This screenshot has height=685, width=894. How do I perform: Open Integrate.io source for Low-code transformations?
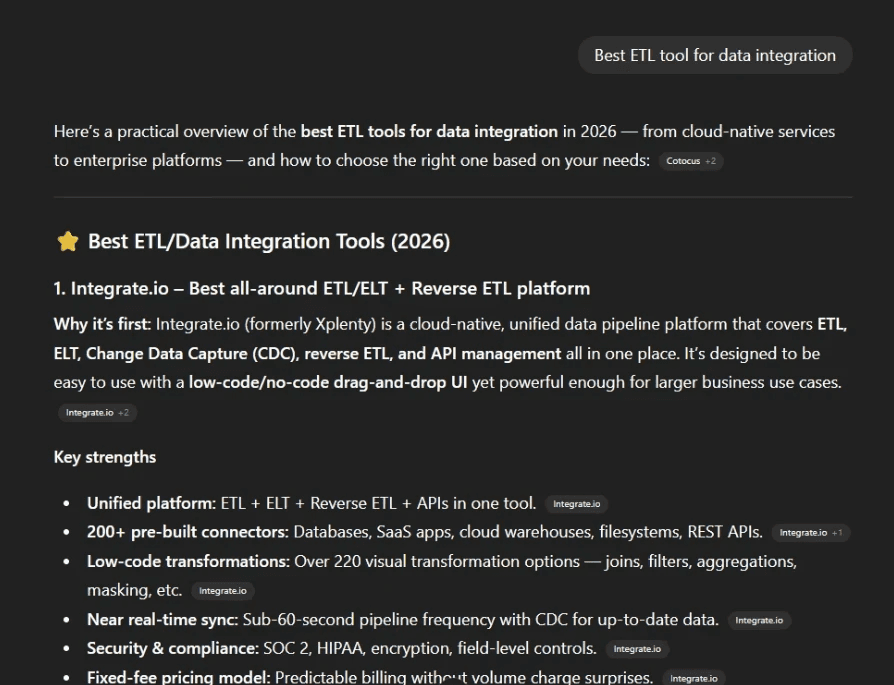pos(222,590)
